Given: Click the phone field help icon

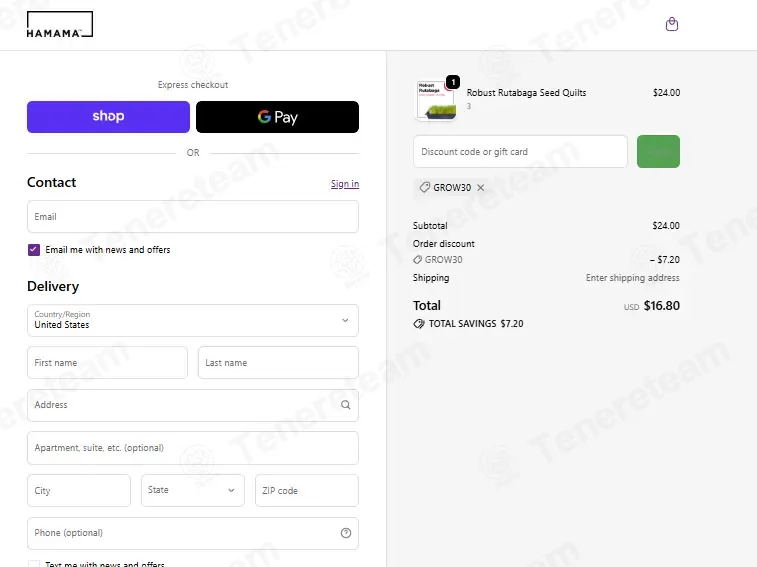Looking at the screenshot, I should 346,533.
